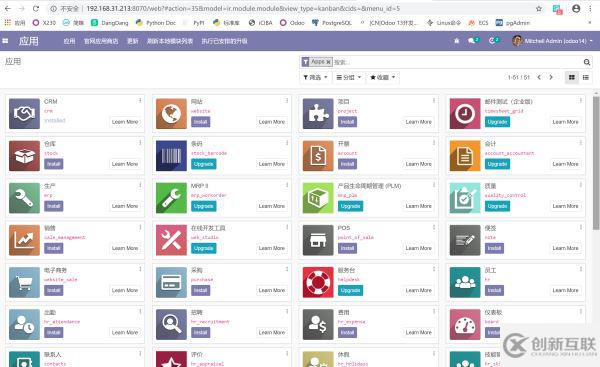Click the hr employees group app icon

[x=465, y=282]
